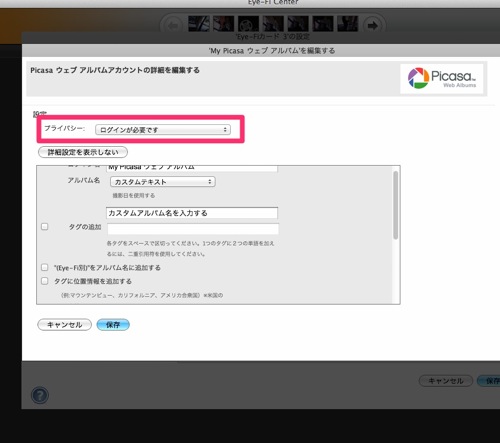
Task: Select the first thumbnail in the photo strip
Action: pos(199,23)
